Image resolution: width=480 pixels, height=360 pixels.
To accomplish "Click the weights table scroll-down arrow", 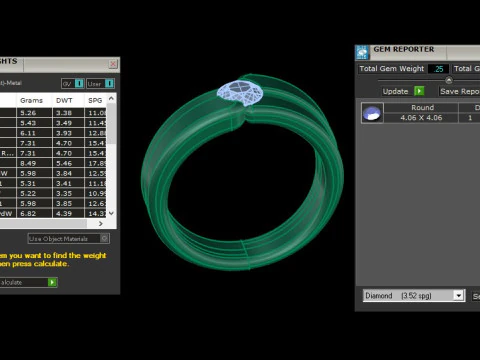I will (111, 213).
